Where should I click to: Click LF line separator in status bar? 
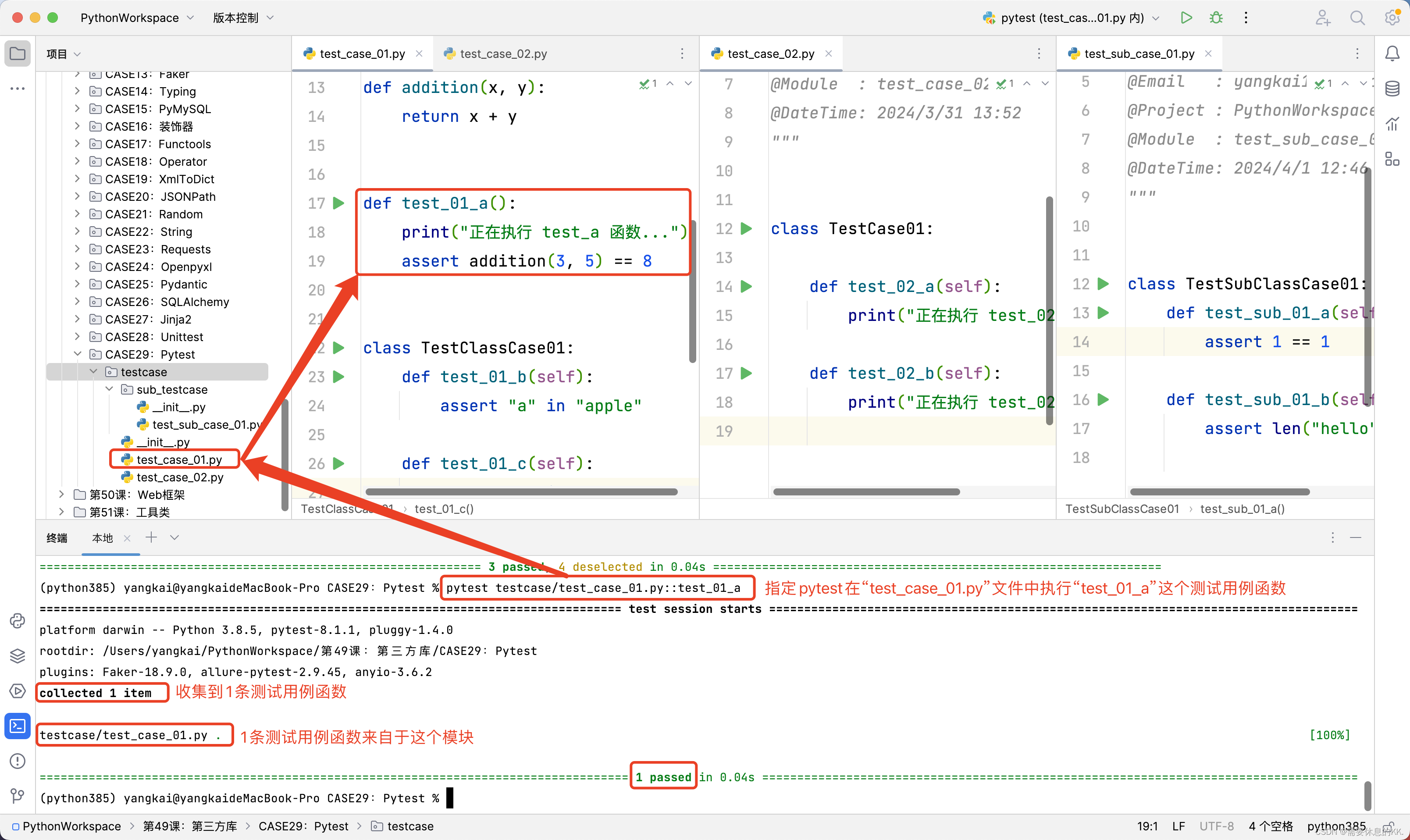tap(1179, 826)
